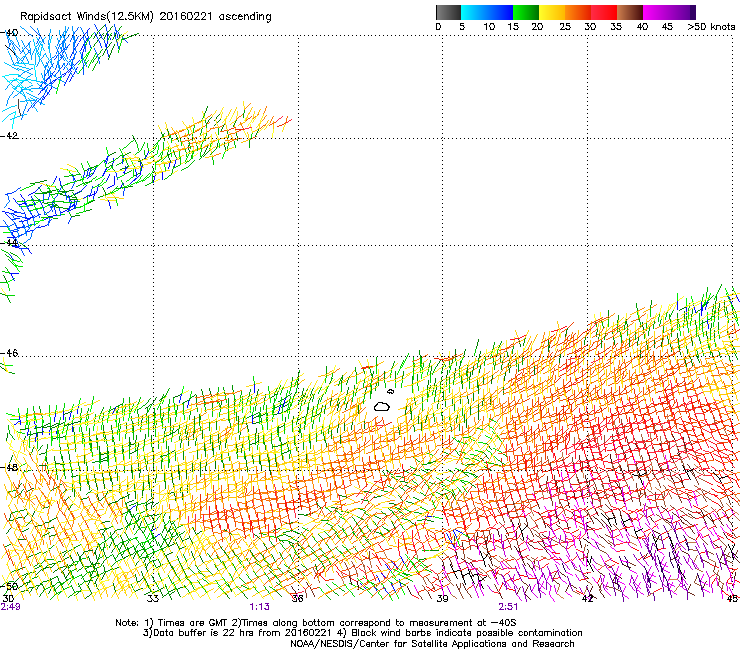Select the purple 45-50 knots legend color

[x=682, y=12]
